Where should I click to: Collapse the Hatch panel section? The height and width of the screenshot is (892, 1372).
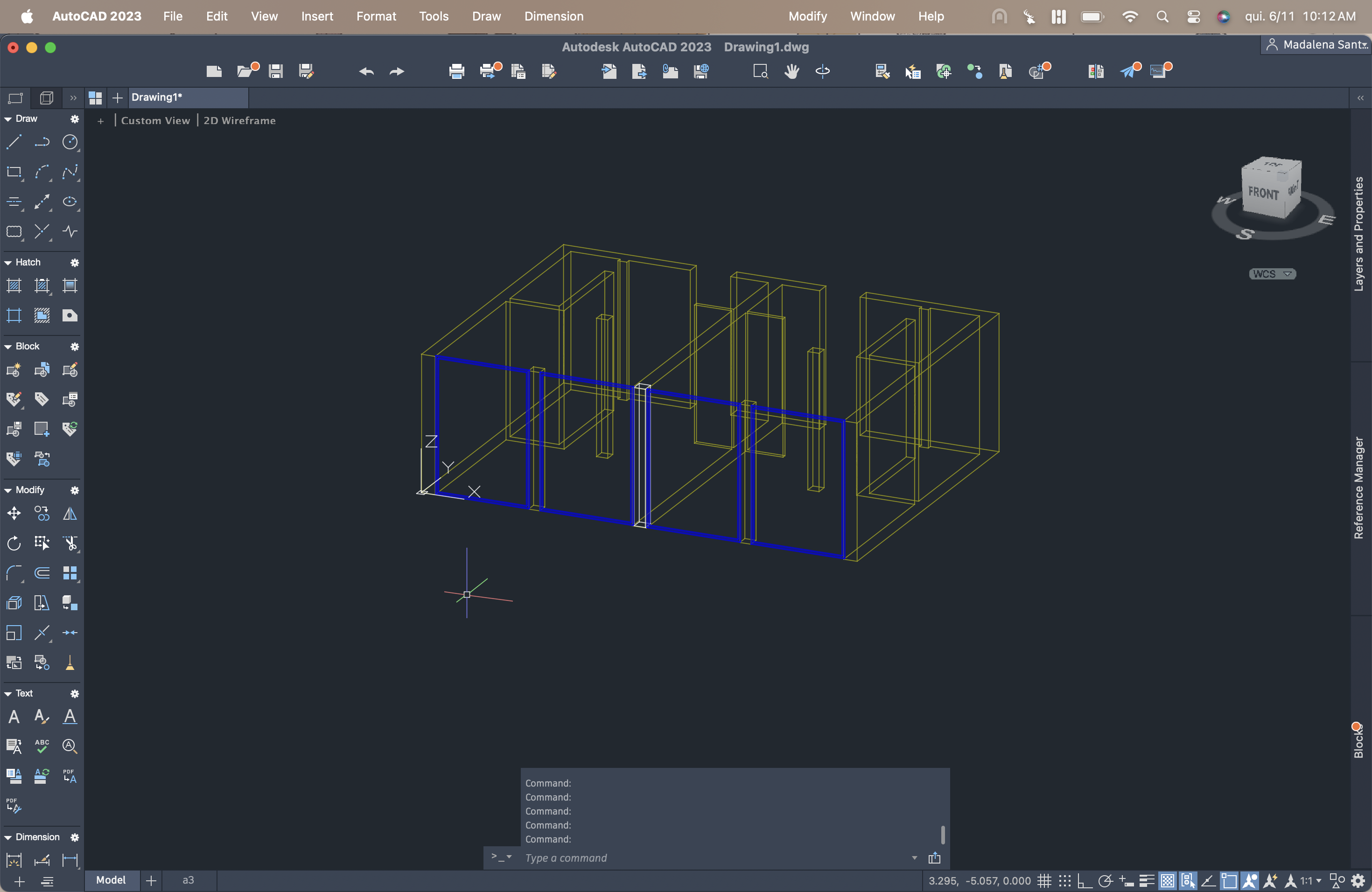coord(8,262)
